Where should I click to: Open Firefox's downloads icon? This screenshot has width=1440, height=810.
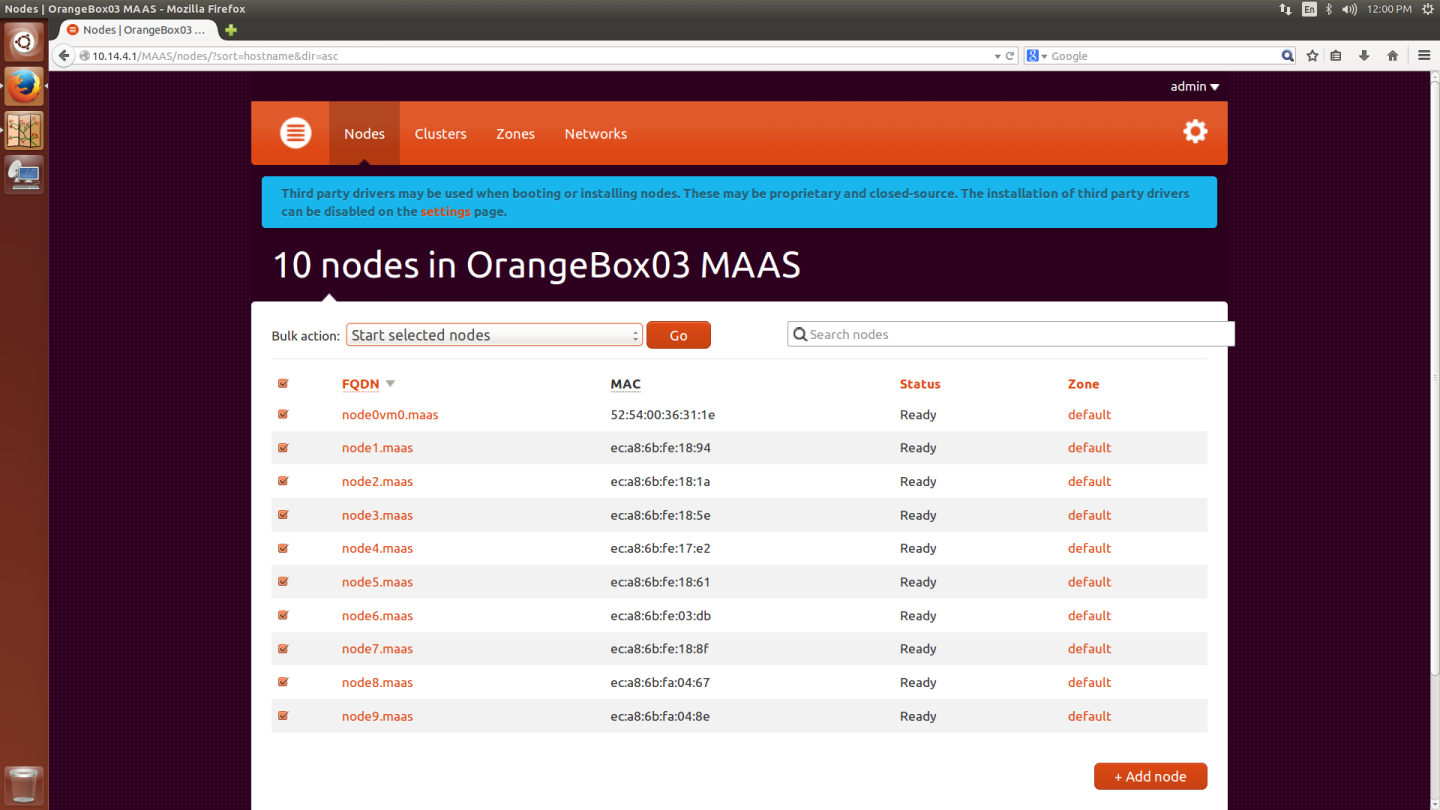(x=1364, y=55)
